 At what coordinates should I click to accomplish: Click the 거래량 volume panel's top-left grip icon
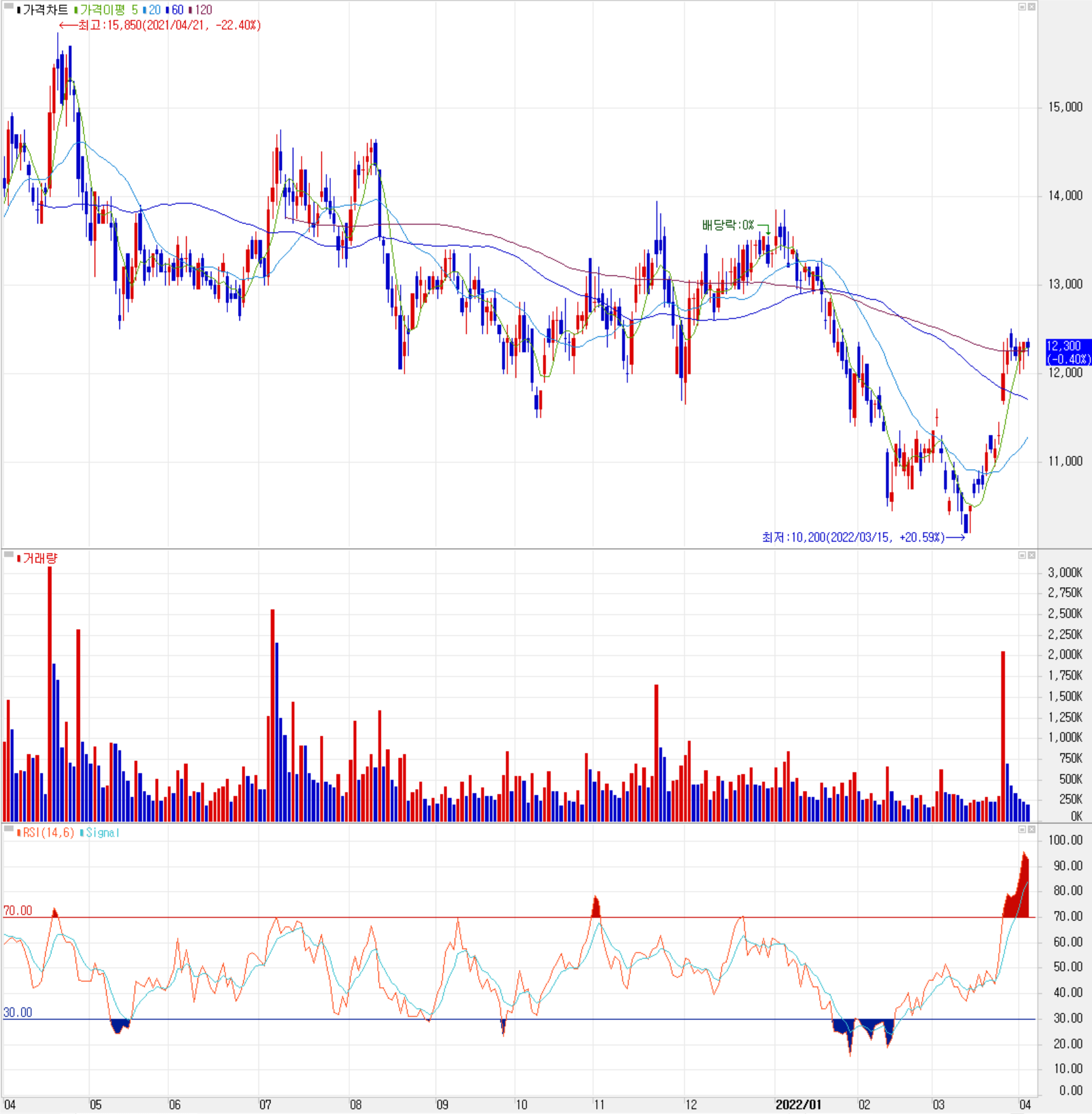pos(8,555)
